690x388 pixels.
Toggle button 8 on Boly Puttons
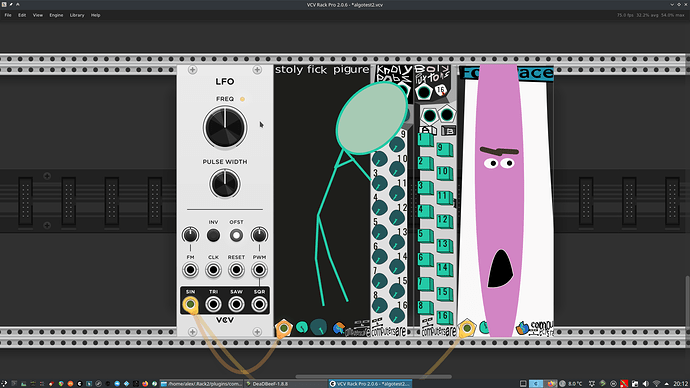(426, 307)
